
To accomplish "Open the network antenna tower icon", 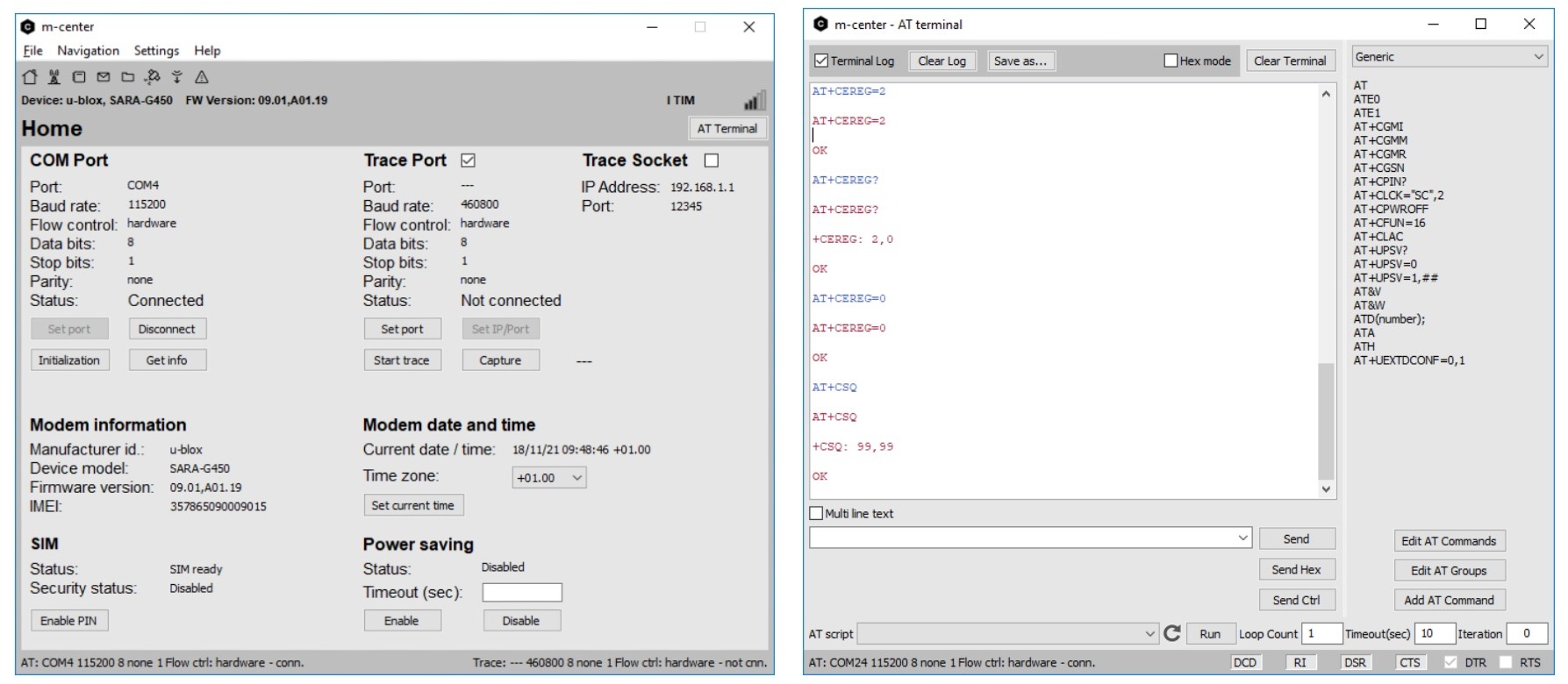I will tap(54, 77).
